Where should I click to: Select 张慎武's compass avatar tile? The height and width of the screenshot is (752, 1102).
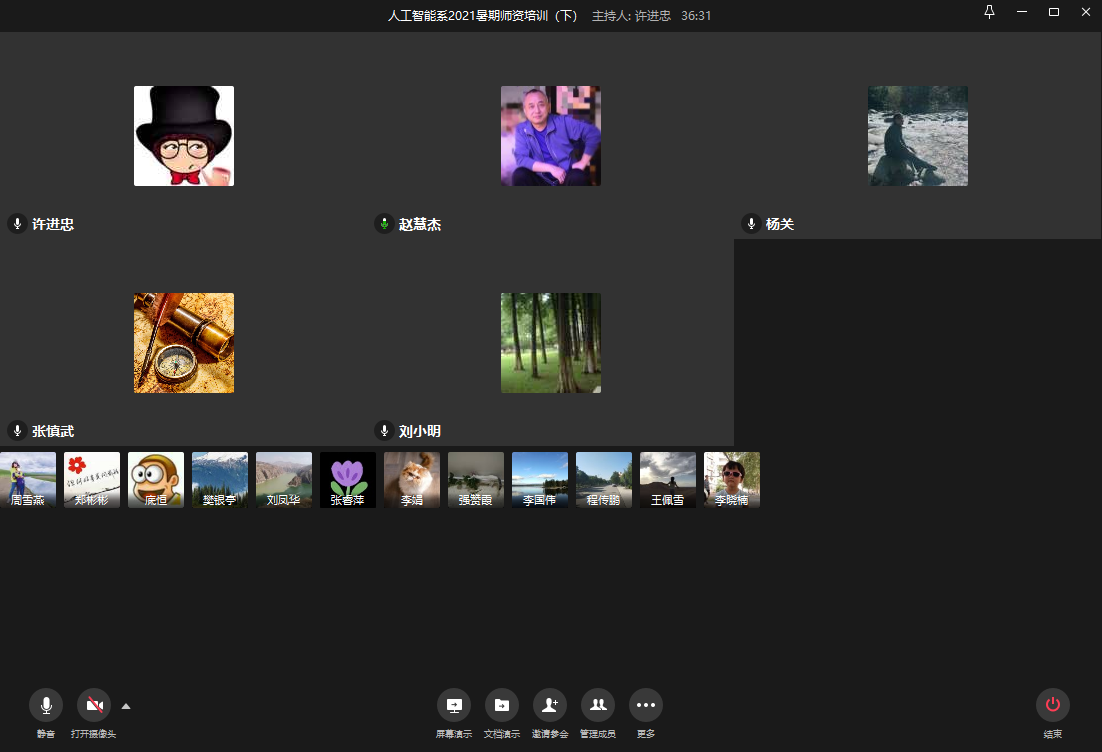coord(184,343)
